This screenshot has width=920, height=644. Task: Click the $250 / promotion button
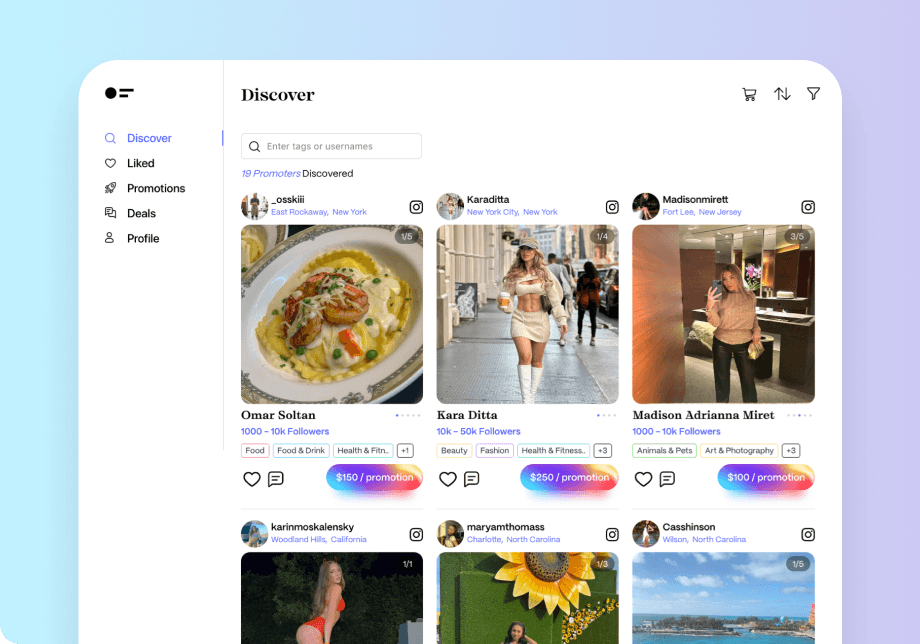pyautogui.click(x=569, y=477)
